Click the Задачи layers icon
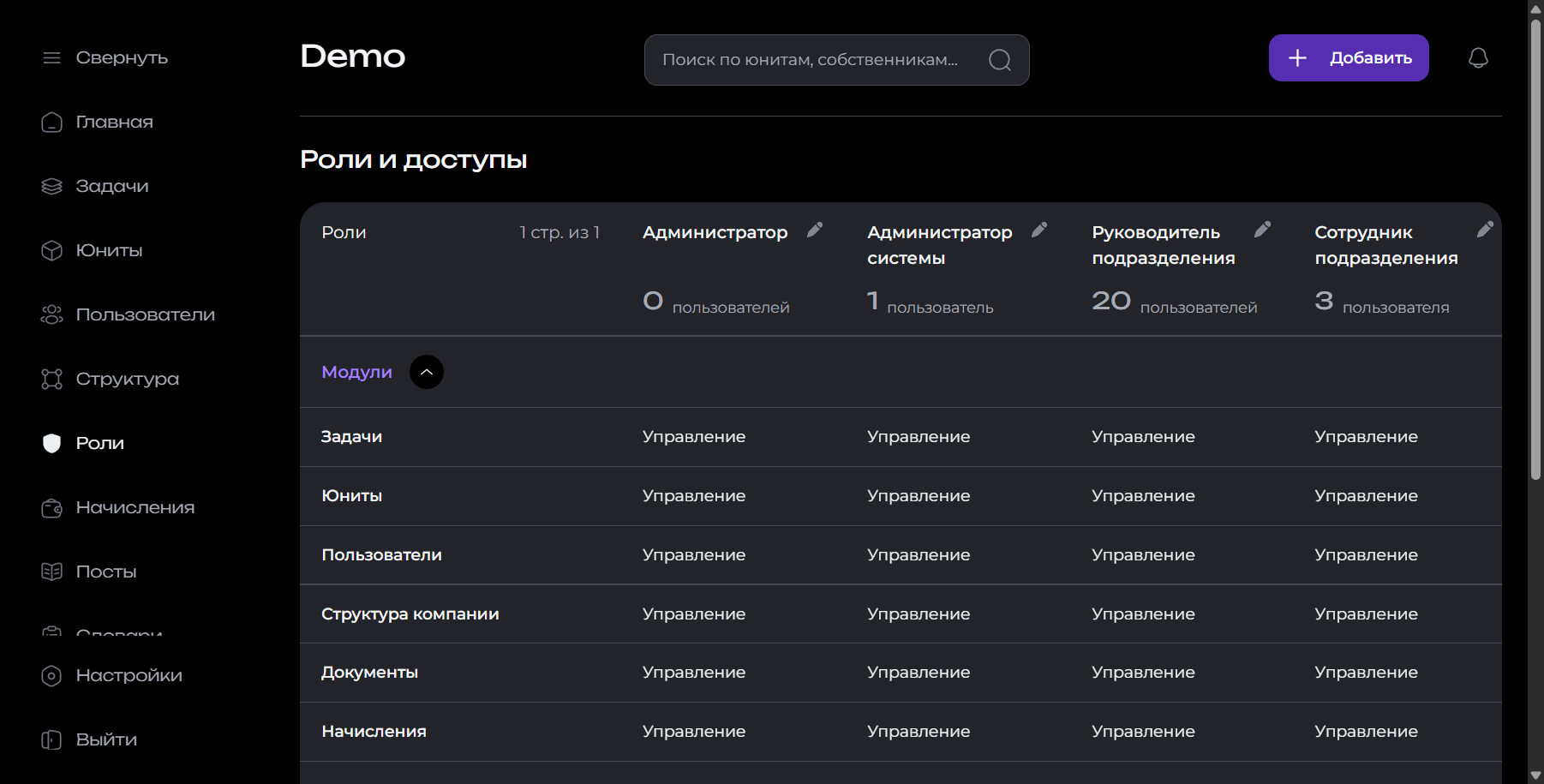 click(x=51, y=186)
